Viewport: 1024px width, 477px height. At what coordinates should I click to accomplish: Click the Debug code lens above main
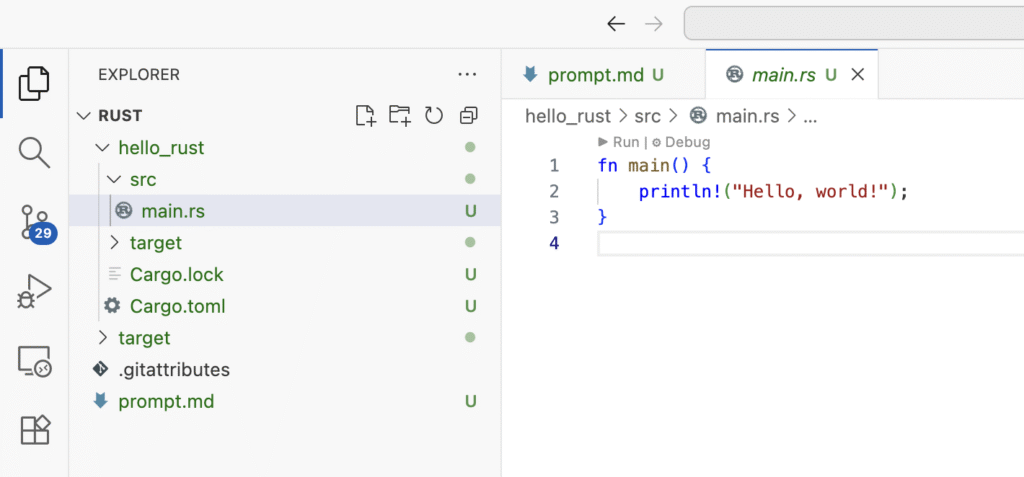[686, 142]
